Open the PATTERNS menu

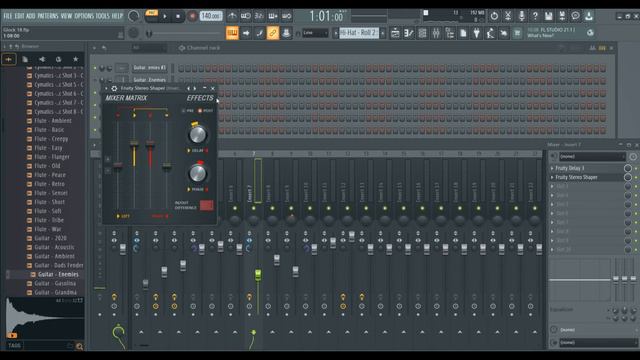pos(48,16)
